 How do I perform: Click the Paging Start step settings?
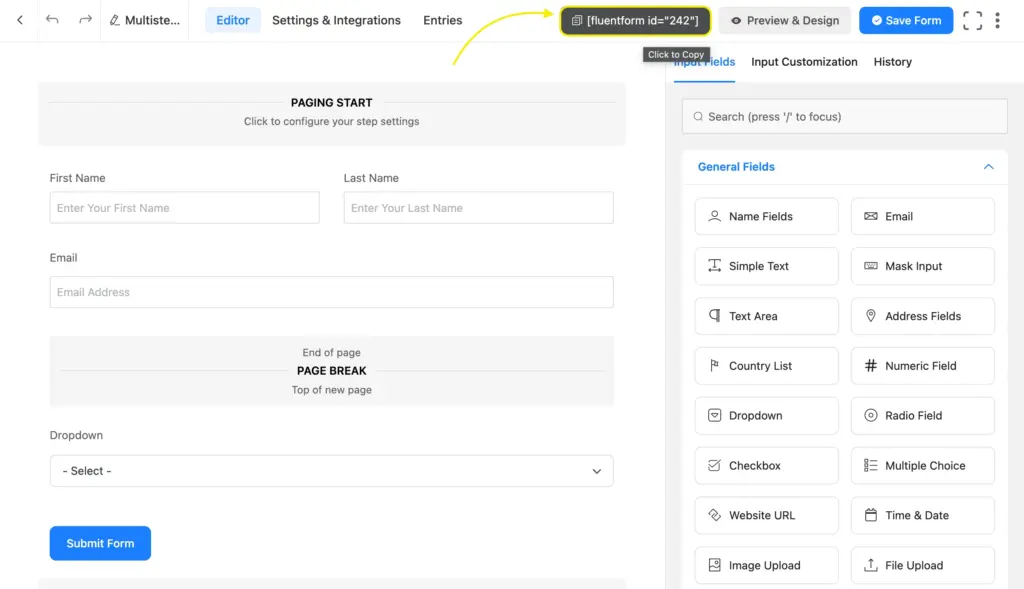click(331, 112)
